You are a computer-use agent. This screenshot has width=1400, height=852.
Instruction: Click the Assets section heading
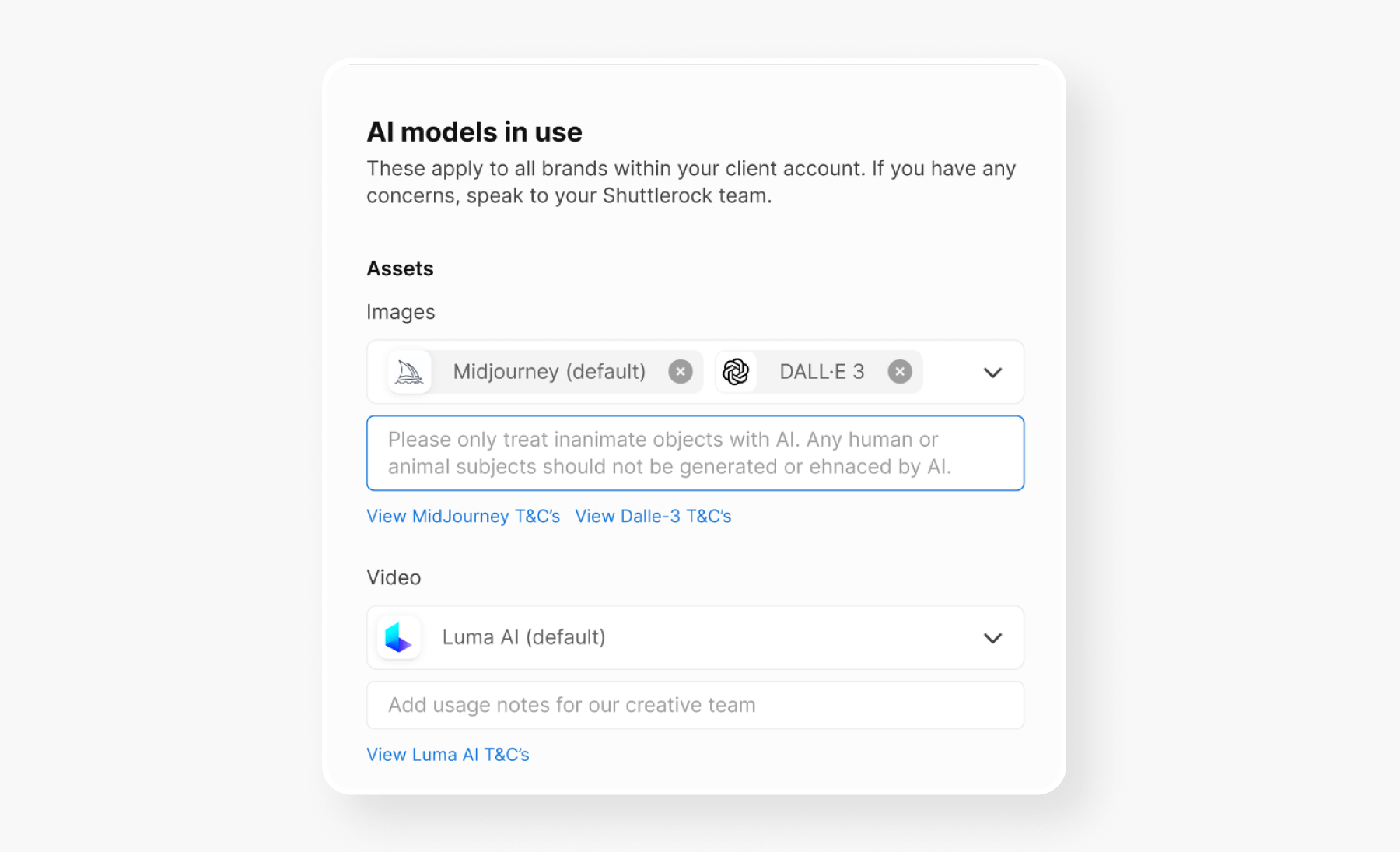[400, 268]
